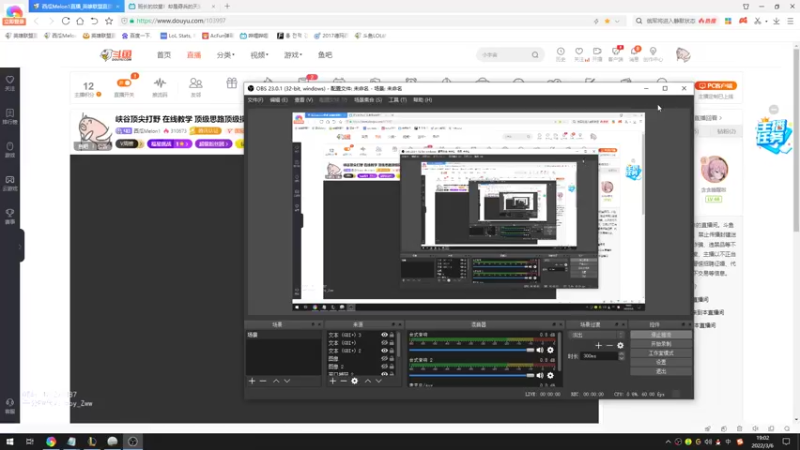This screenshot has width=800, height=450.
Task: Open OBS 场景集合(S) menu
Action: pos(368,100)
